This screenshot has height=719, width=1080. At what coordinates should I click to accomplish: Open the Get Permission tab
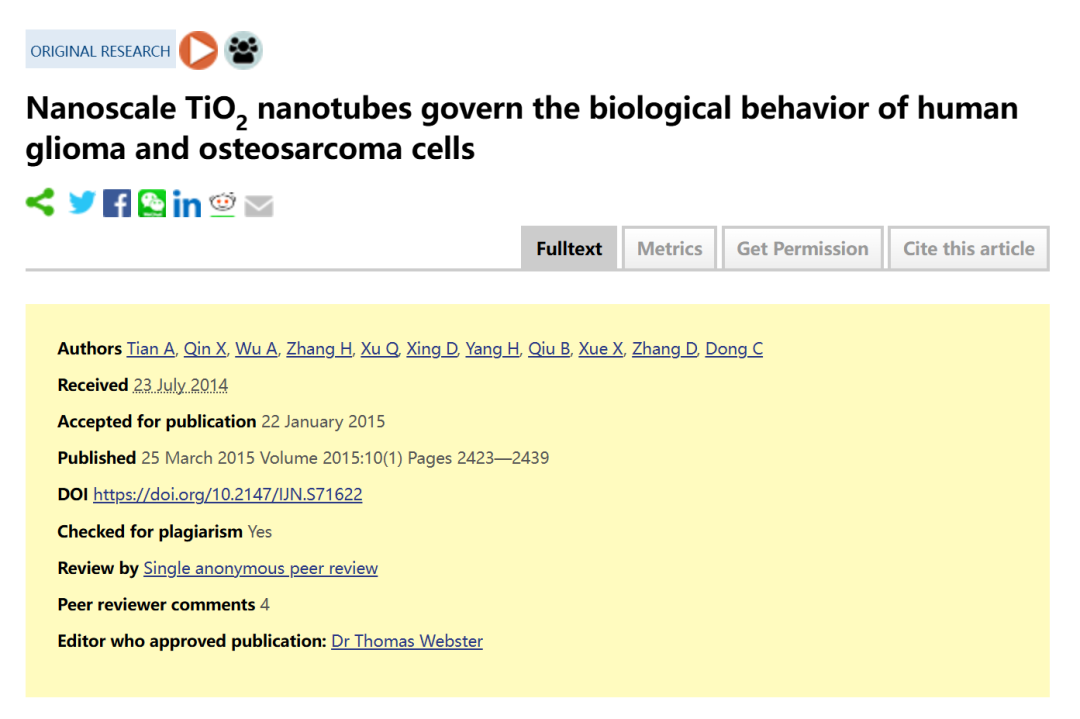click(802, 249)
